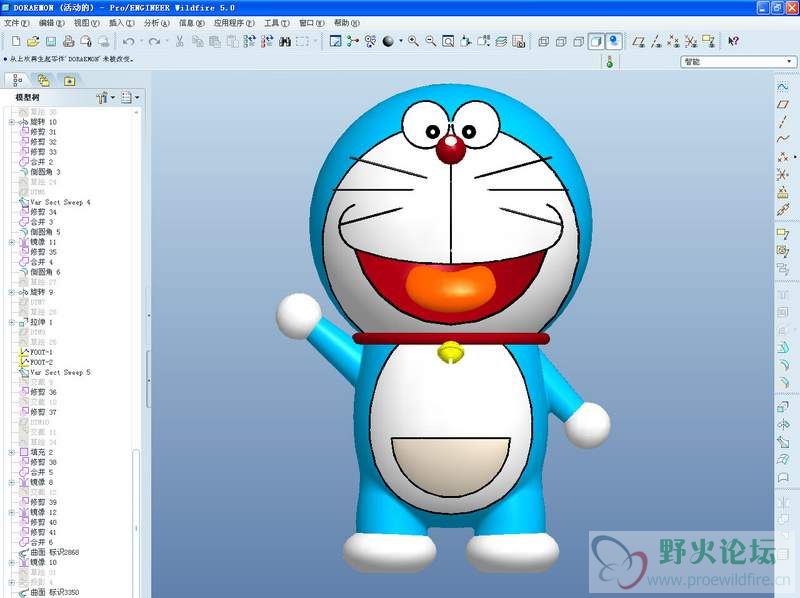Select the shaded display mode icon
The height and width of the screenshot is (598, 800).
(596, 41)
